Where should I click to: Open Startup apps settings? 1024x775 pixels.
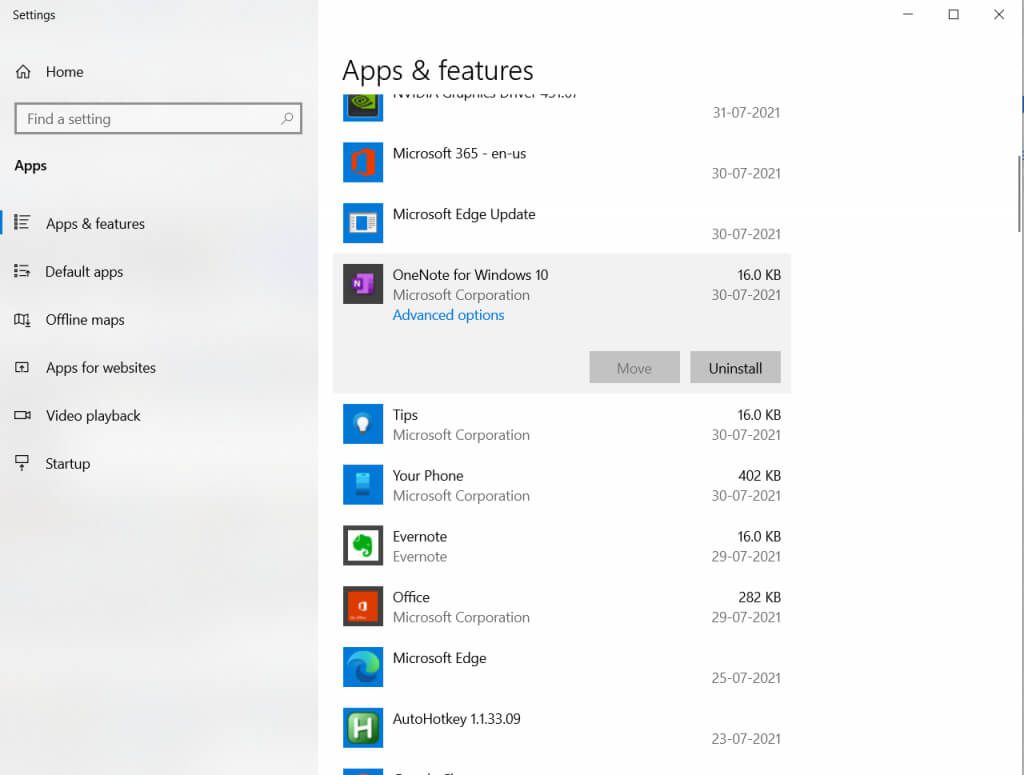[x=67, y=464]
